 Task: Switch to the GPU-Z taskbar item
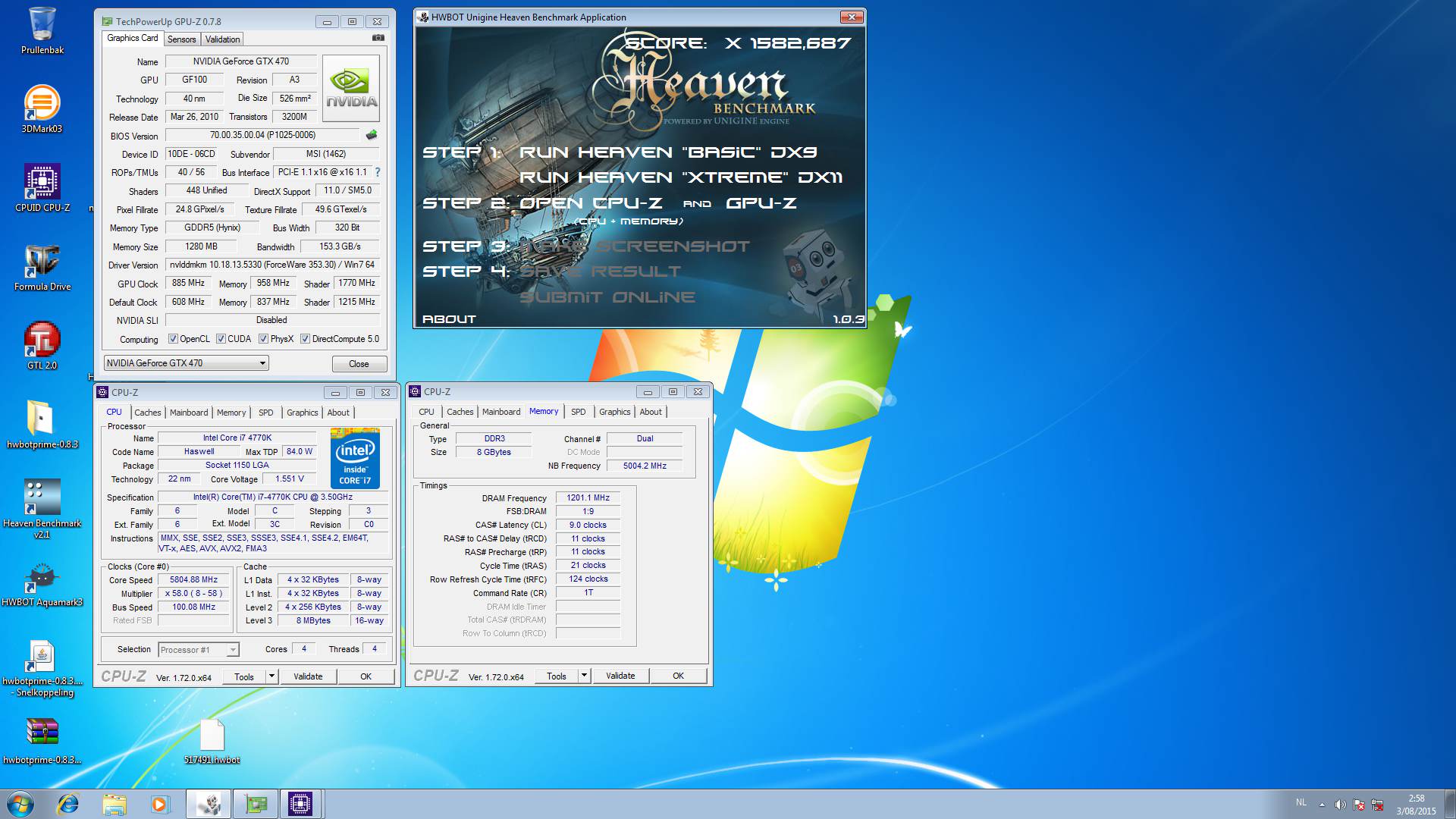pyautogui.click(x=256, y=804)
